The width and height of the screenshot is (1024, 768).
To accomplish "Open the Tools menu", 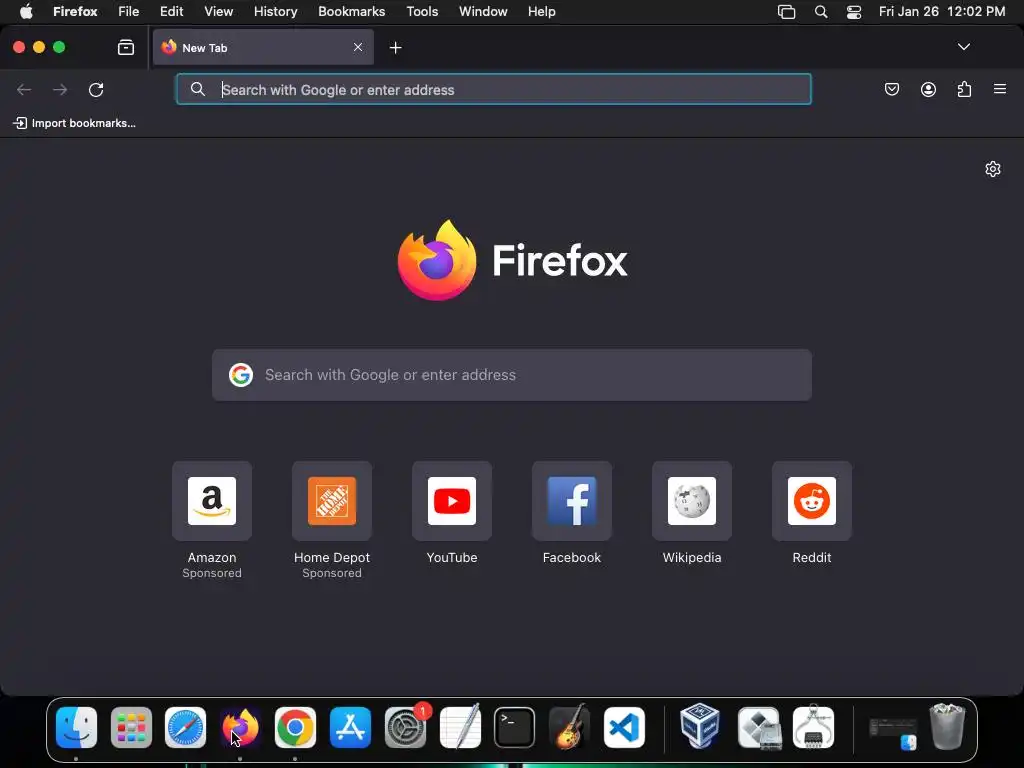I will pos(422,12).
